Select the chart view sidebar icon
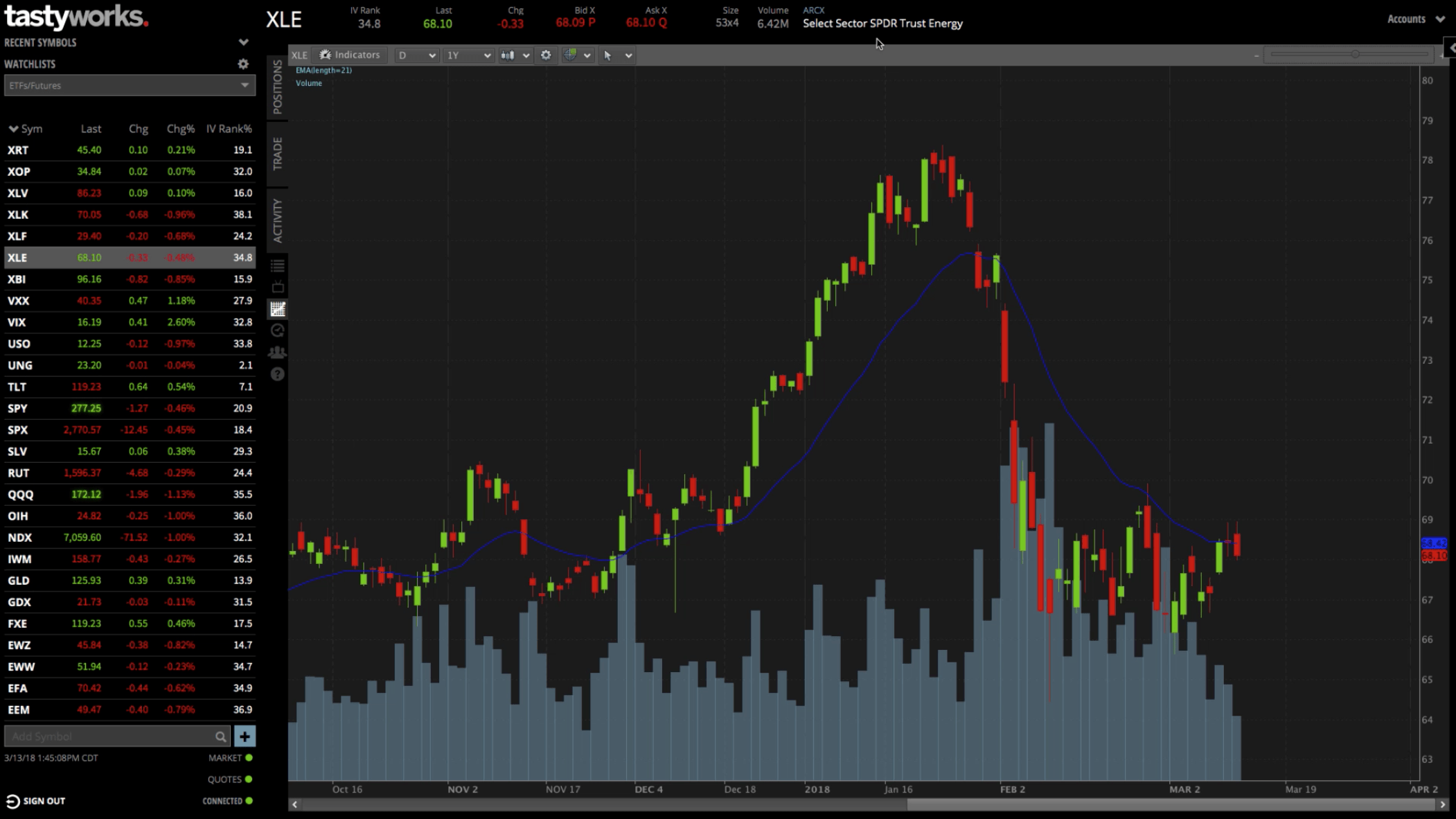Screen dimensions: 1456x819 tap(278, 309)
